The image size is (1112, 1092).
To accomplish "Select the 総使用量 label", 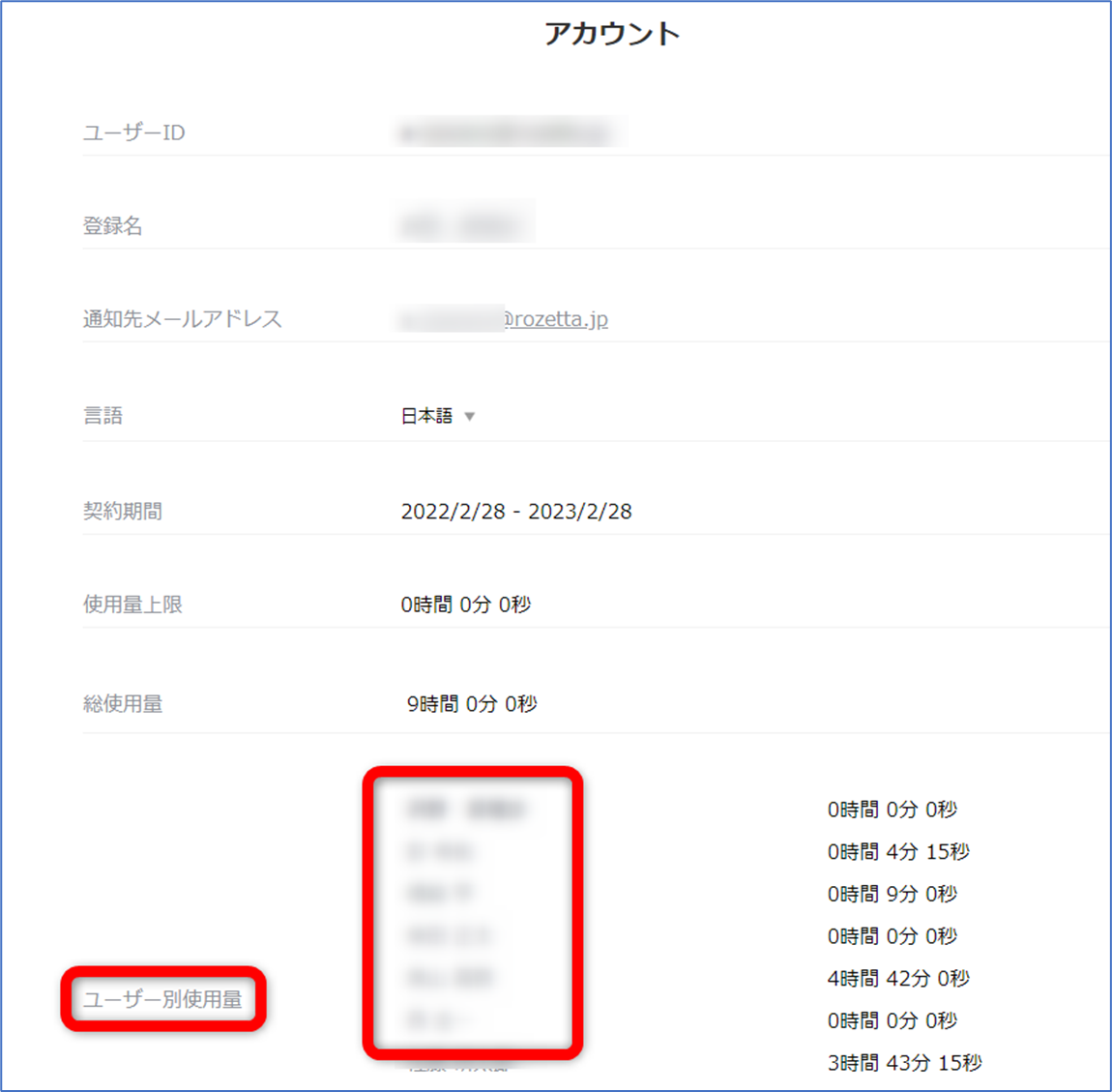I will (123, 704).
